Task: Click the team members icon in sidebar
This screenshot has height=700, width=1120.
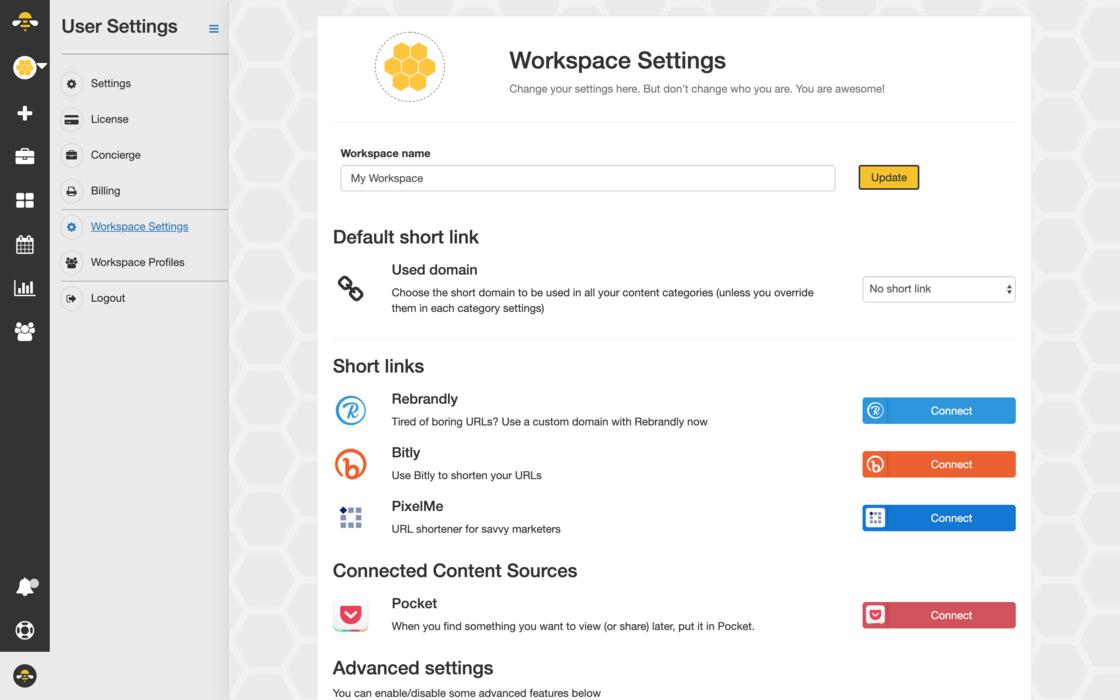Action: coord(25,331)
